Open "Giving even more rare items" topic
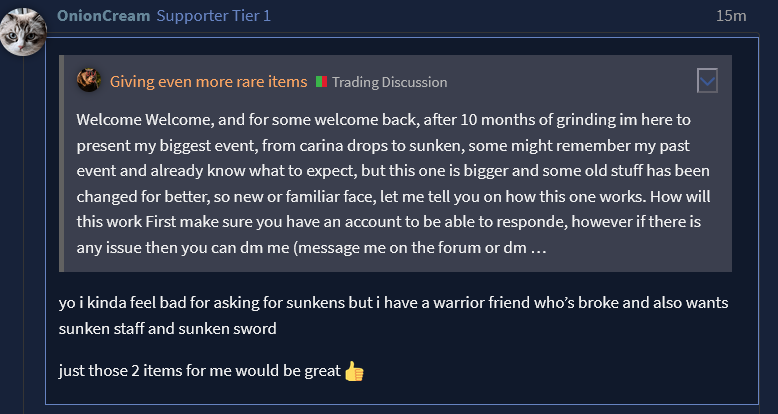Image resolution: width=778 pixels, height=414 pixels. click(207, 81)
